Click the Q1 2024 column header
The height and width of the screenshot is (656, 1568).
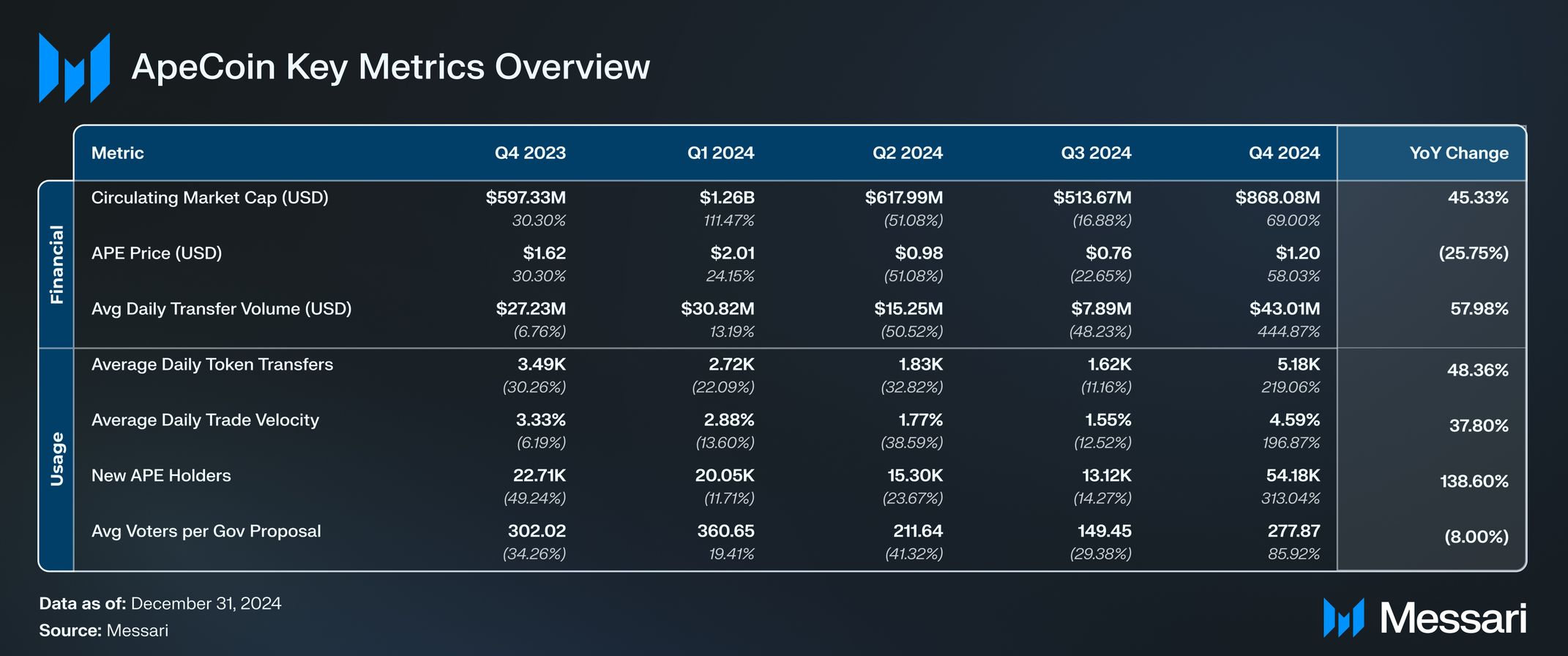tap(720, 153)
